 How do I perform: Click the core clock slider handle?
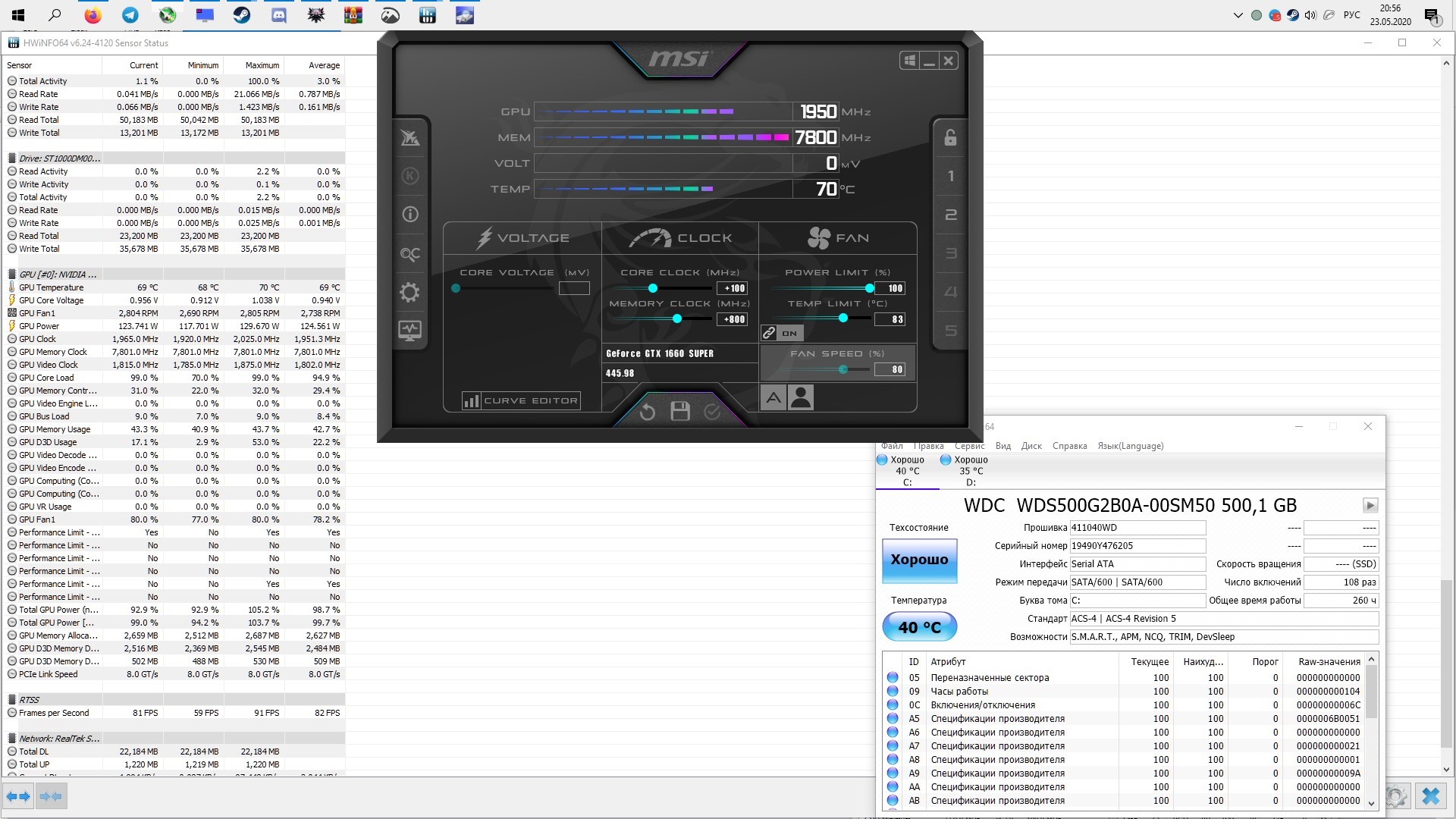(652, 288)
